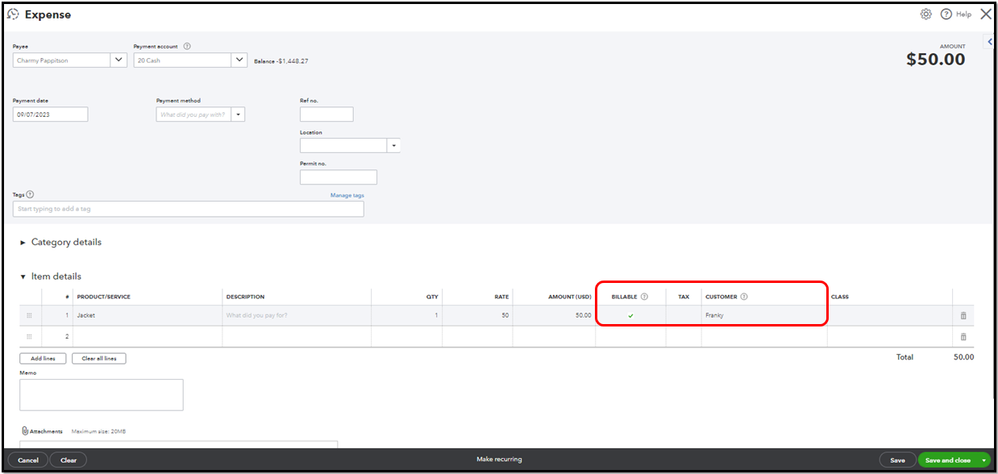Toggle the Billable checkmark for Jacket
Screen dimensions: 998x474
tap(631, 316)
